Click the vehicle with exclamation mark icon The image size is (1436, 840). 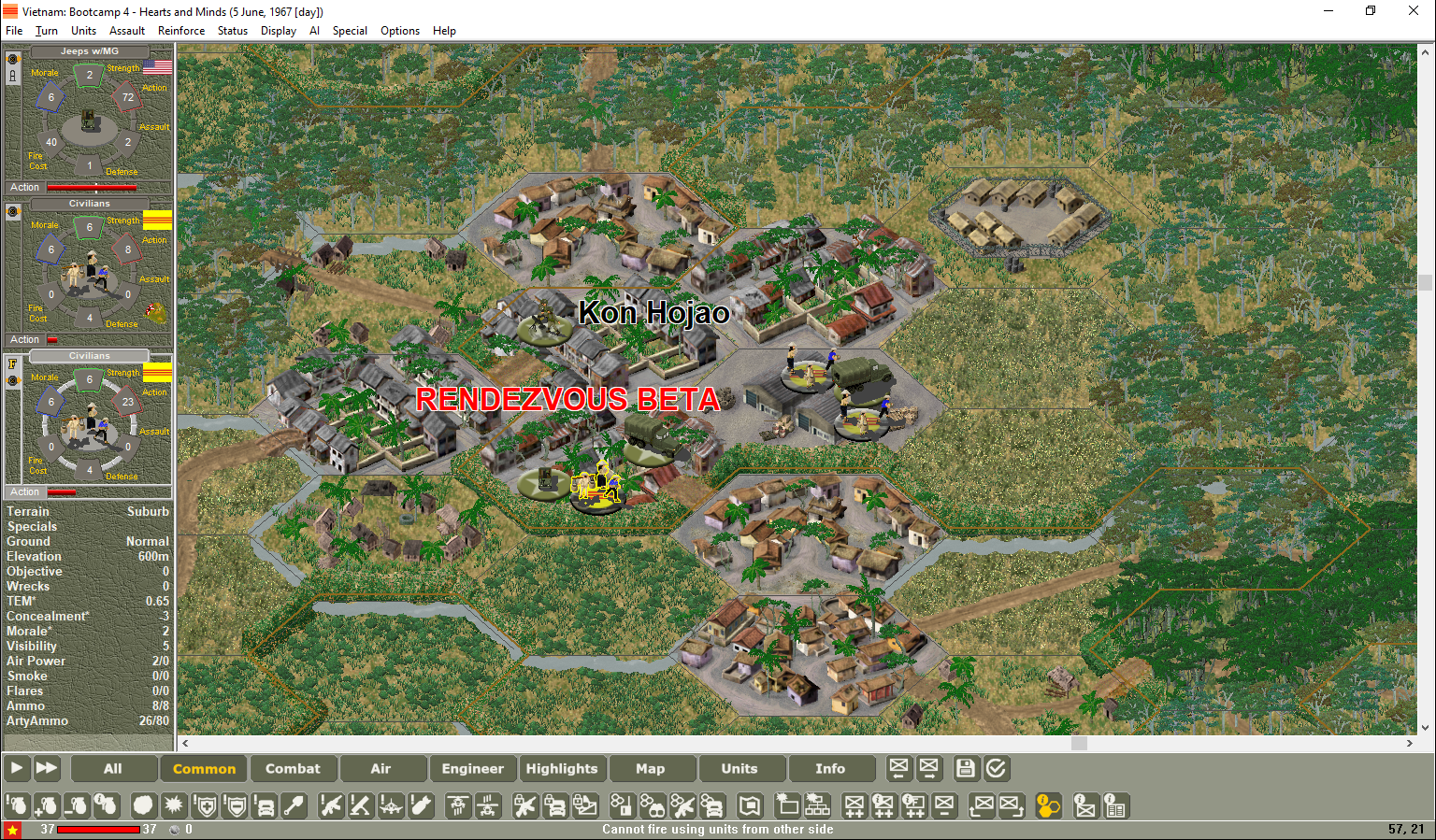265,805
